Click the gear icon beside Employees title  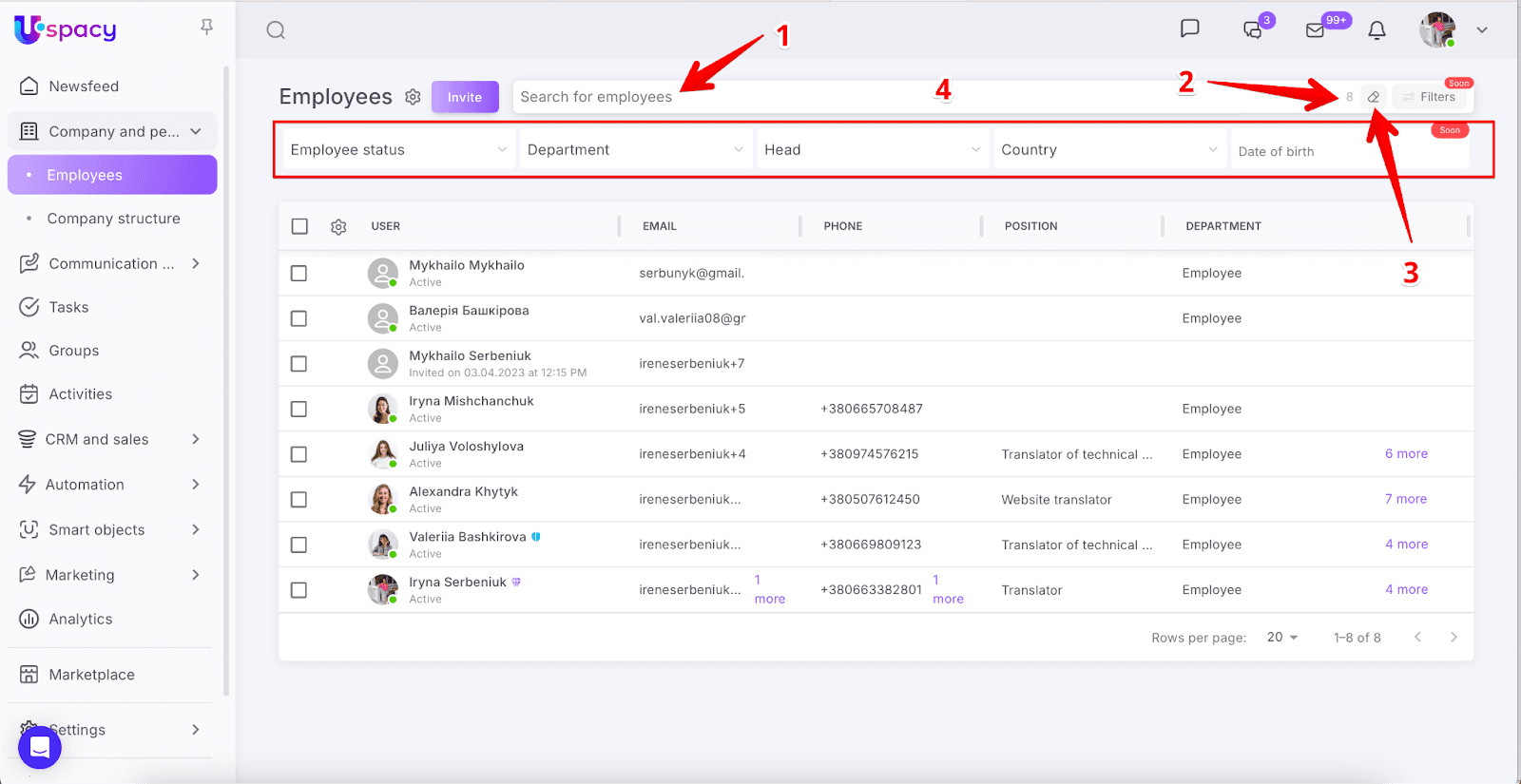click(x=413, y=97)
